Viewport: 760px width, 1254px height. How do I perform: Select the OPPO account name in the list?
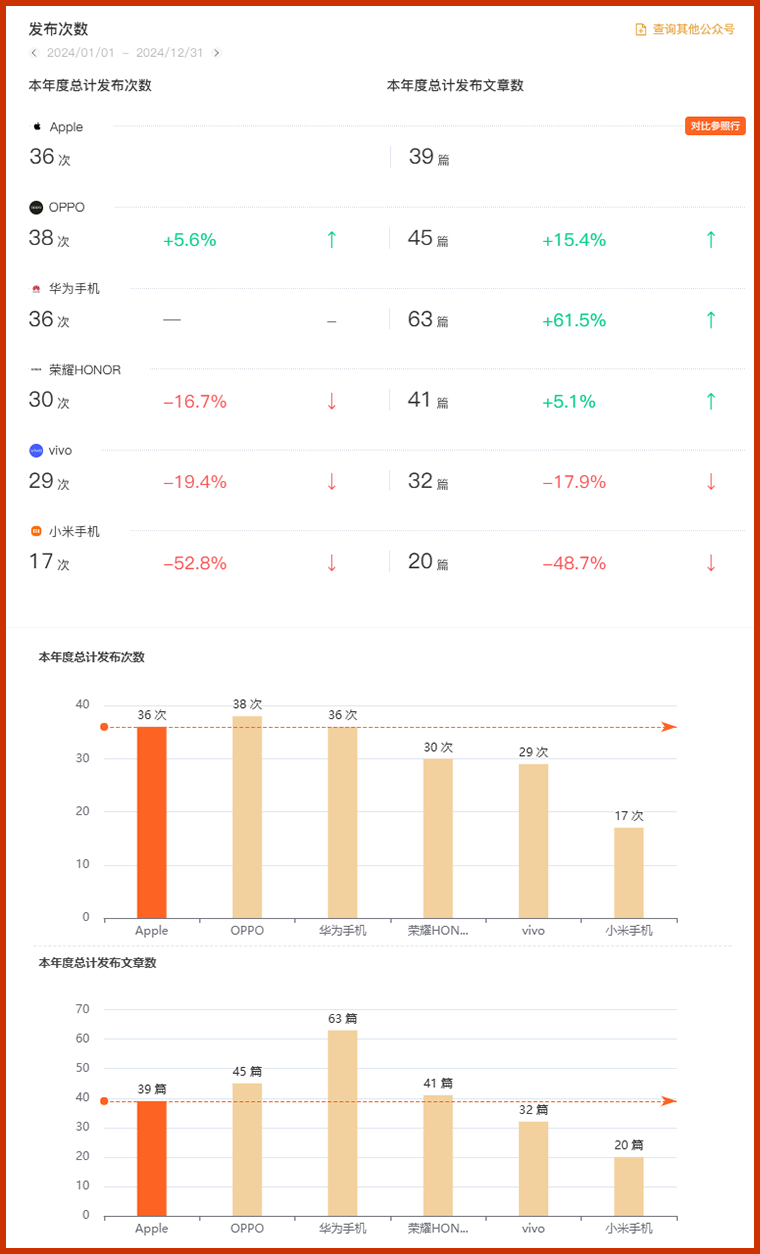click(67, 208)
